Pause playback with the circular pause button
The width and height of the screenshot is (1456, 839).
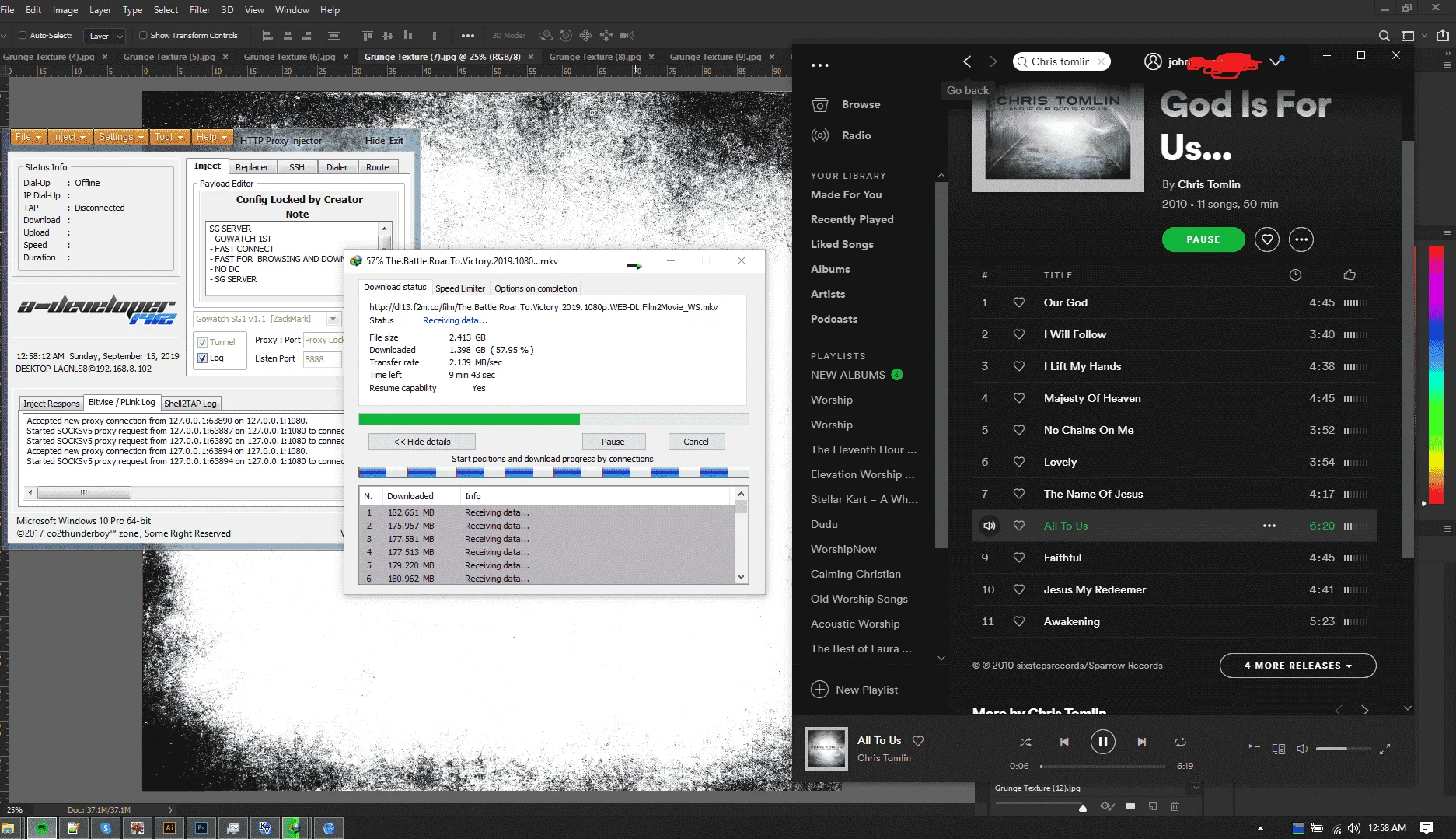point(1102,742)
